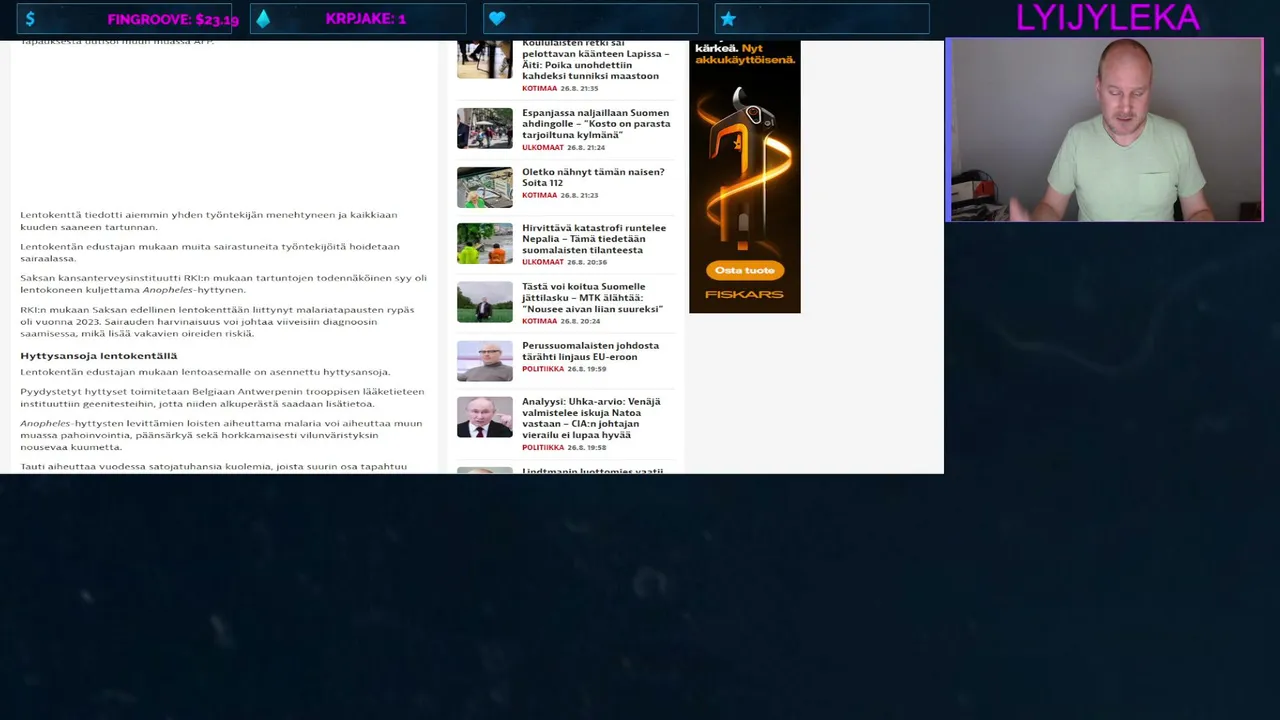
Task: Click the ULKOMAAT tag under the Espanjassa story
Action: (543, 148)
